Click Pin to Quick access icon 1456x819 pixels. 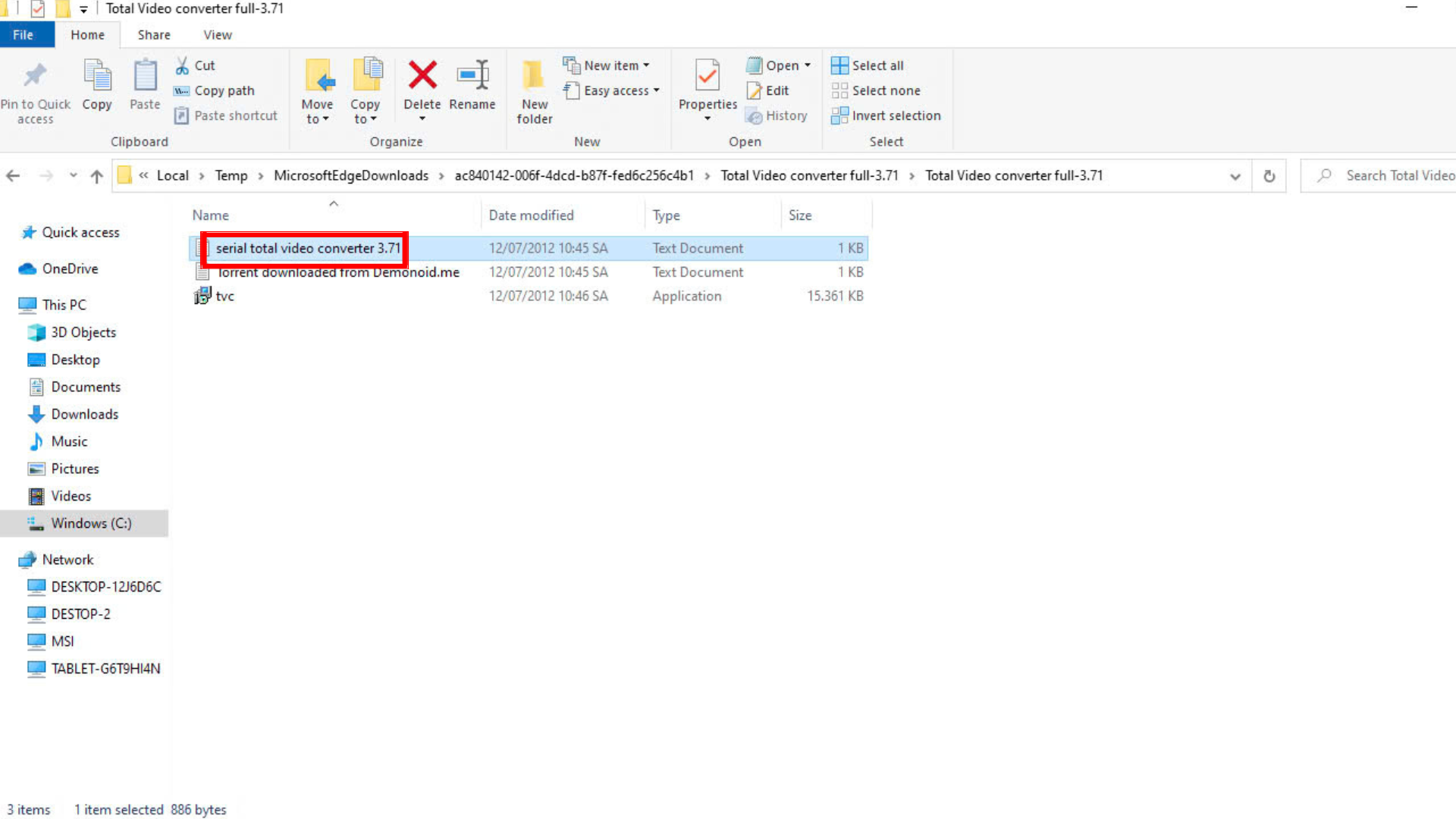click(x=35, y=76)
